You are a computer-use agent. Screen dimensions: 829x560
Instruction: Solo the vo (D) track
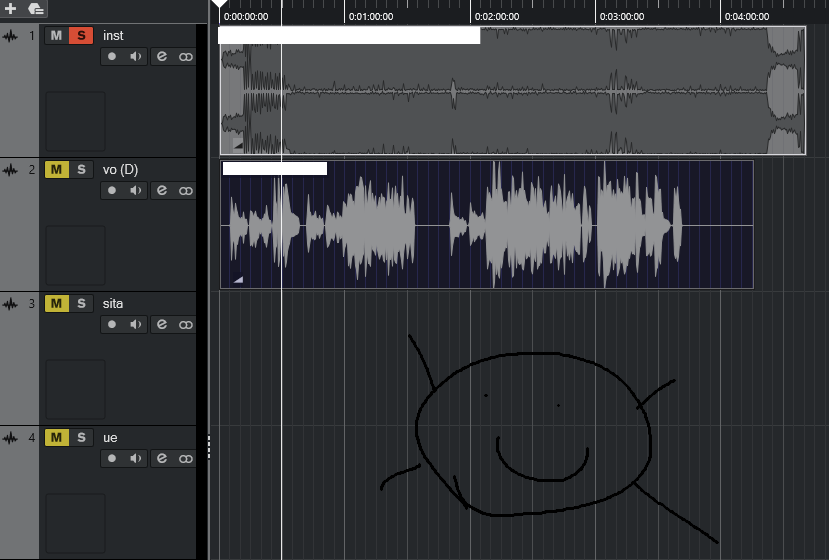point(81,169)
